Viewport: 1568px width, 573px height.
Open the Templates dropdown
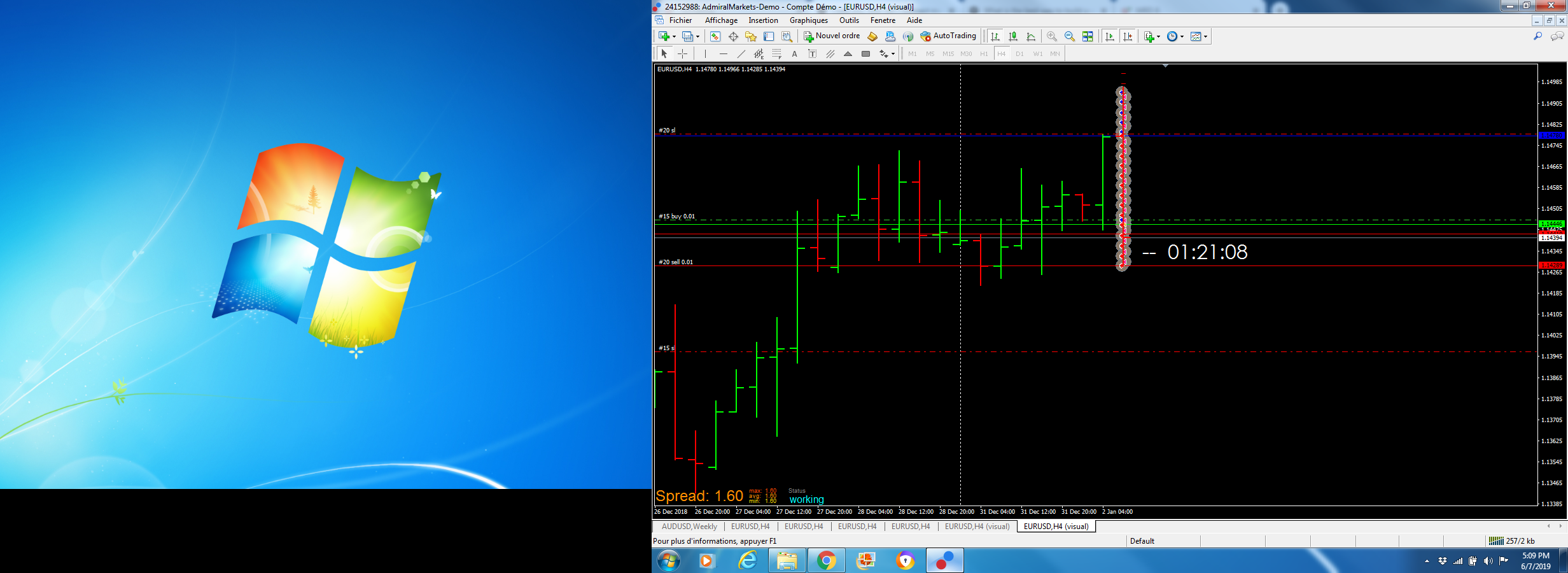point(1199,36)
